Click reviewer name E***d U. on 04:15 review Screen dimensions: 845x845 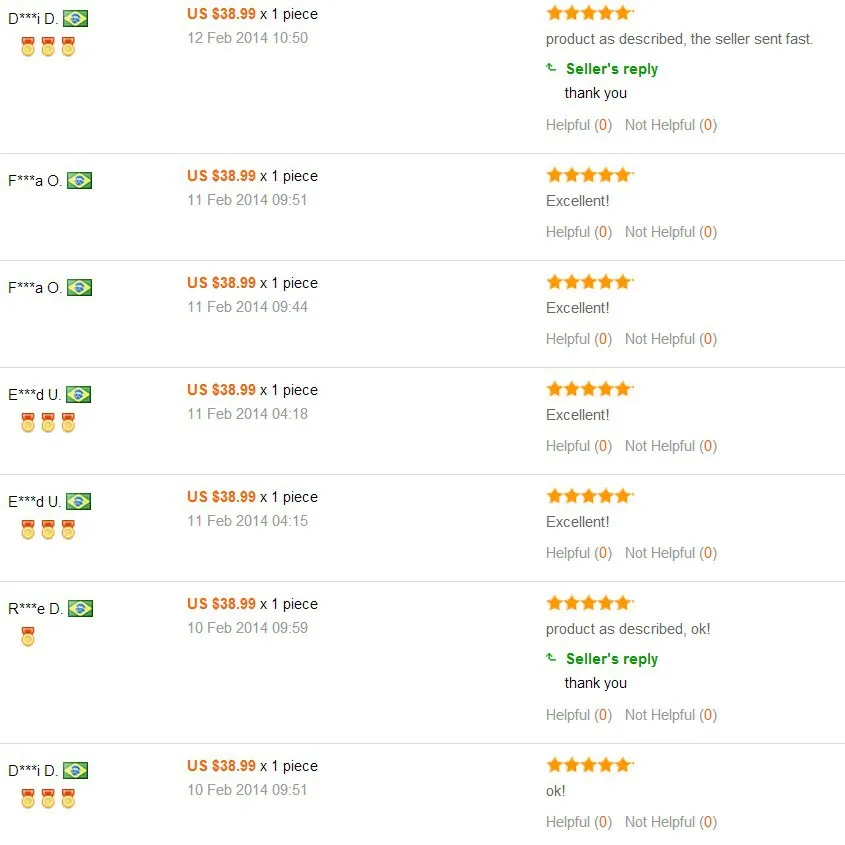pos(34,502)
